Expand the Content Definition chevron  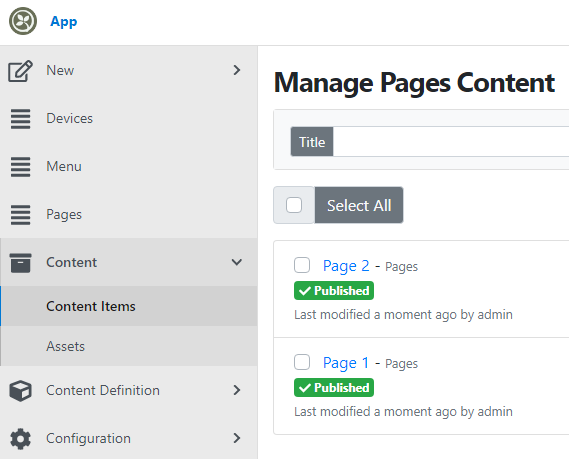tap(237, 390)
